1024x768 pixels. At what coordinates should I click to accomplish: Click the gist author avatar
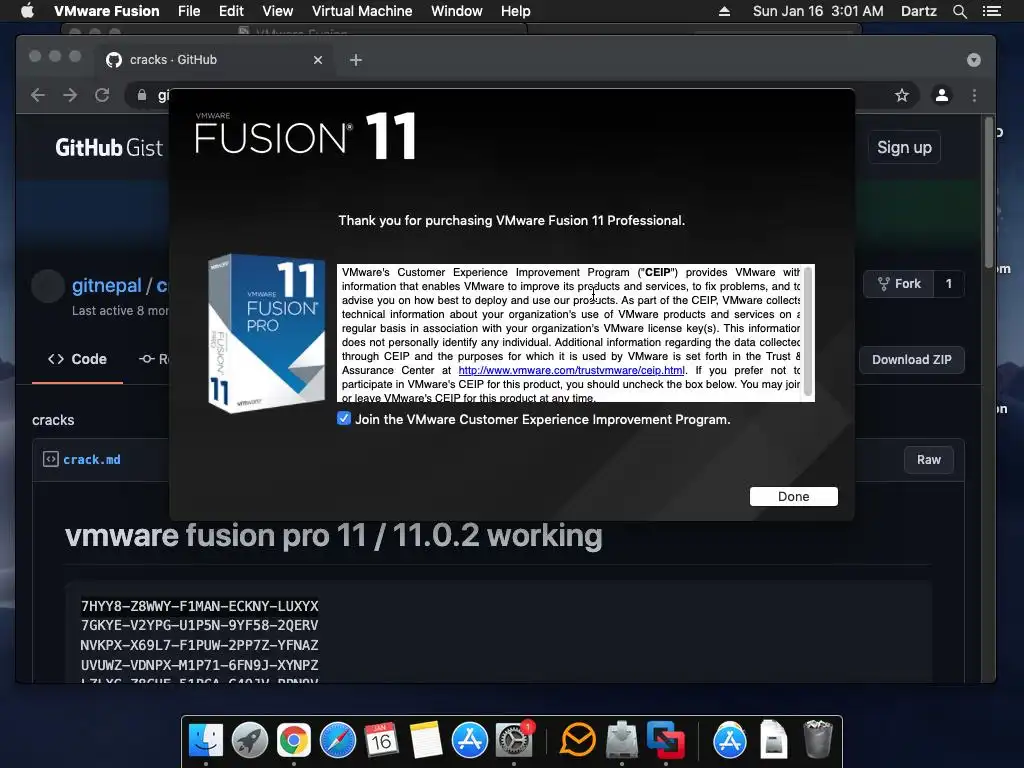48,286
